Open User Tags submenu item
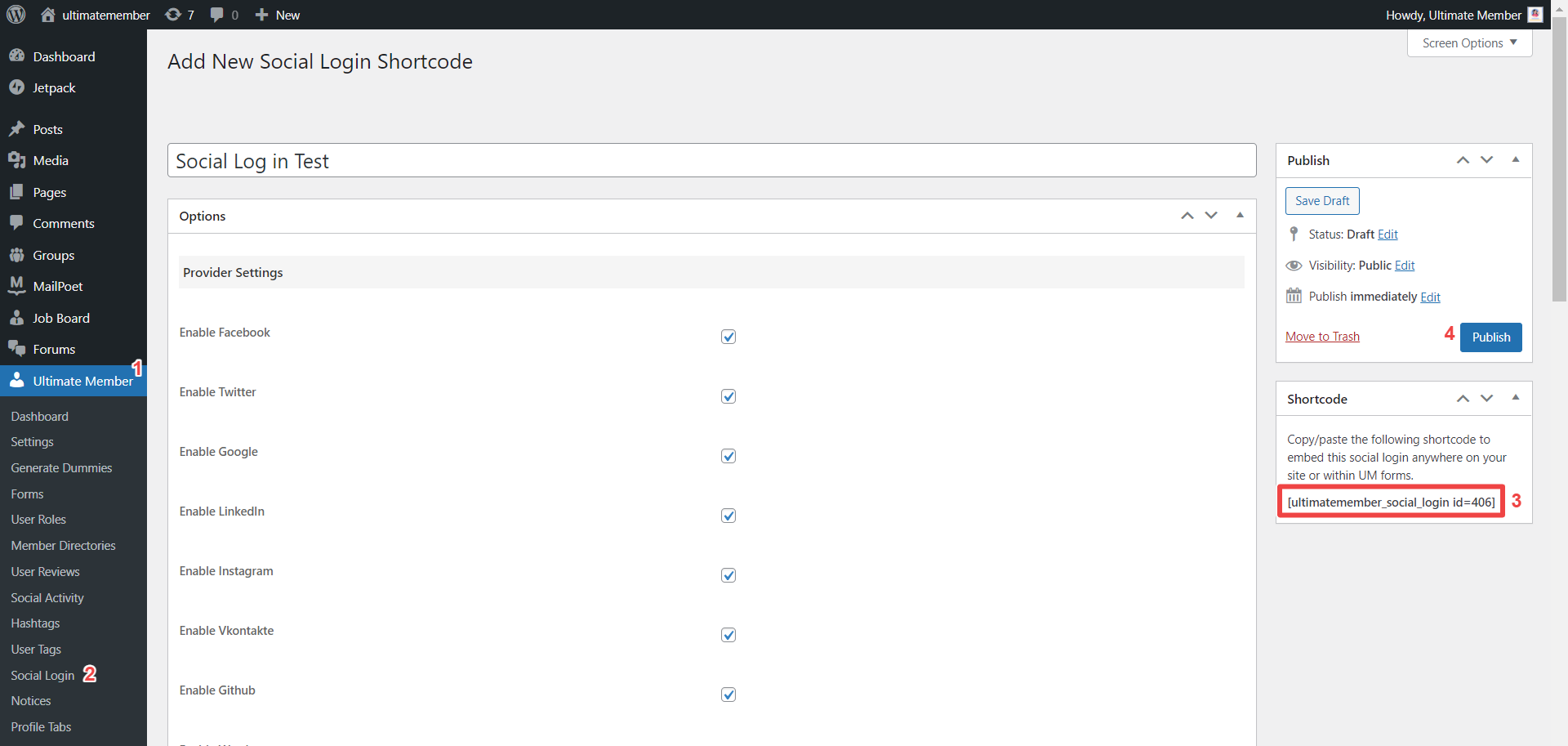 (36, 650)
